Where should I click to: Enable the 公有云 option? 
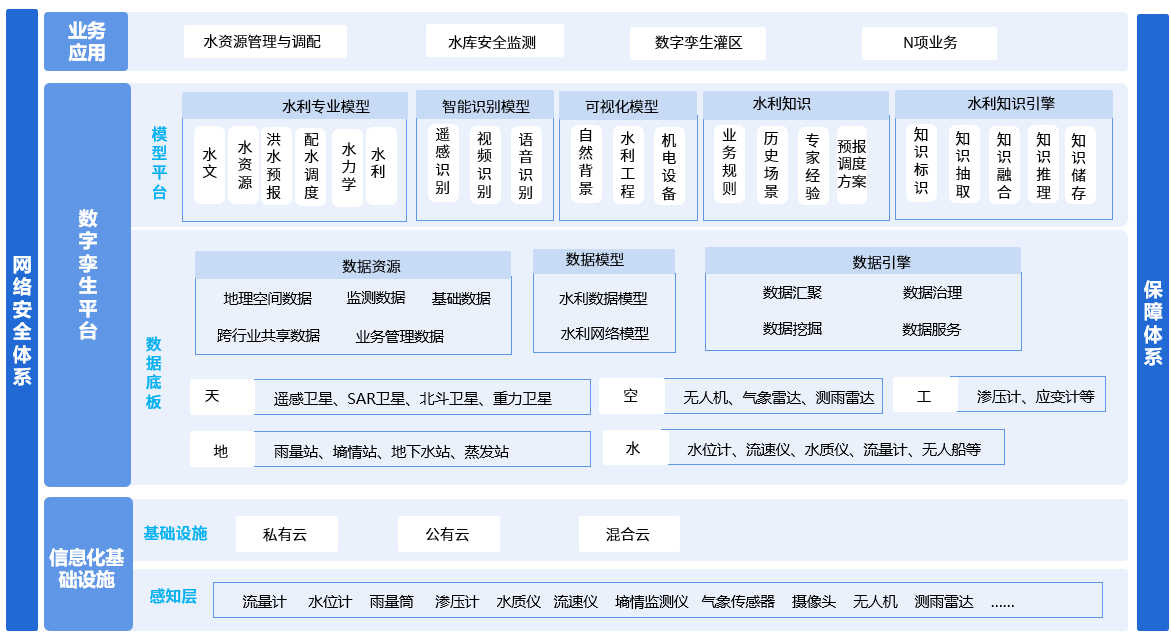pyautogui.click(x=447, y=533)
